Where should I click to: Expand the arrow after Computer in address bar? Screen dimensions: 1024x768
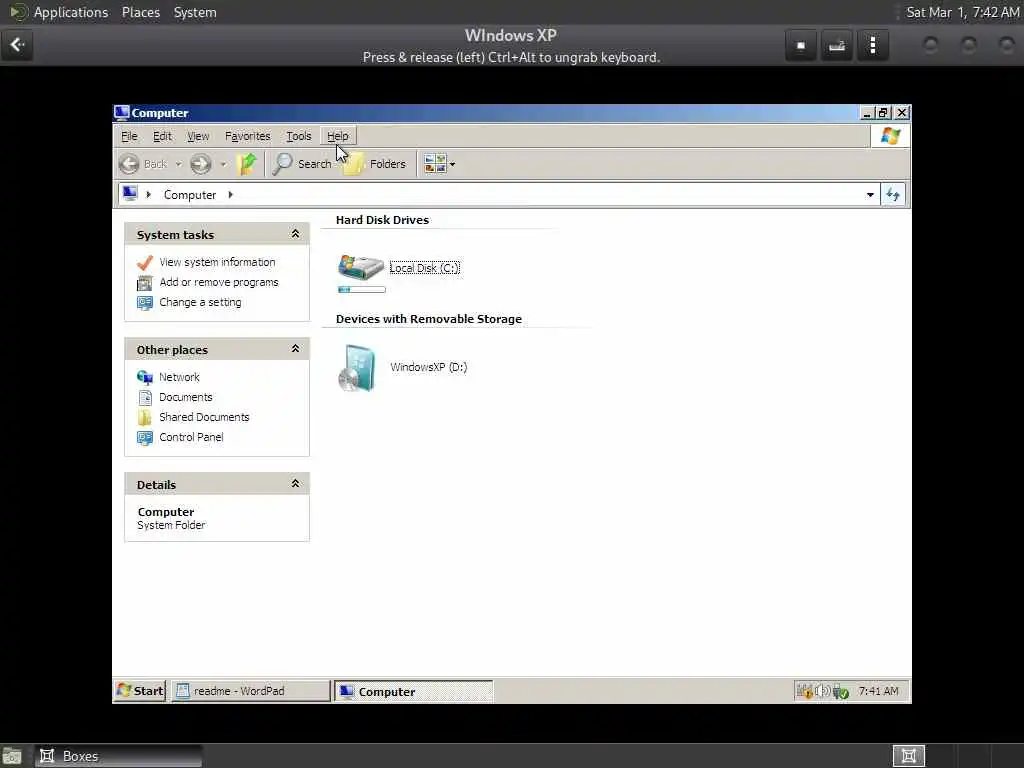[x=231, y=195]
